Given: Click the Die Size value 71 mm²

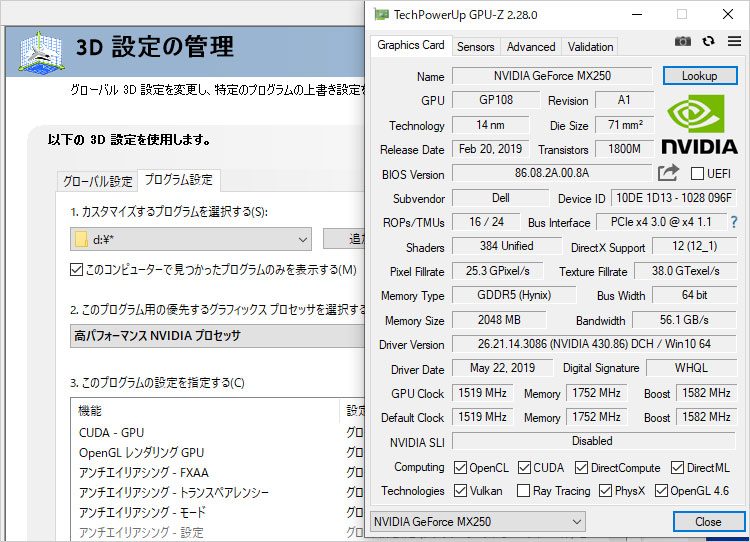Looking at the screenshot, I should tap(624, 125).
